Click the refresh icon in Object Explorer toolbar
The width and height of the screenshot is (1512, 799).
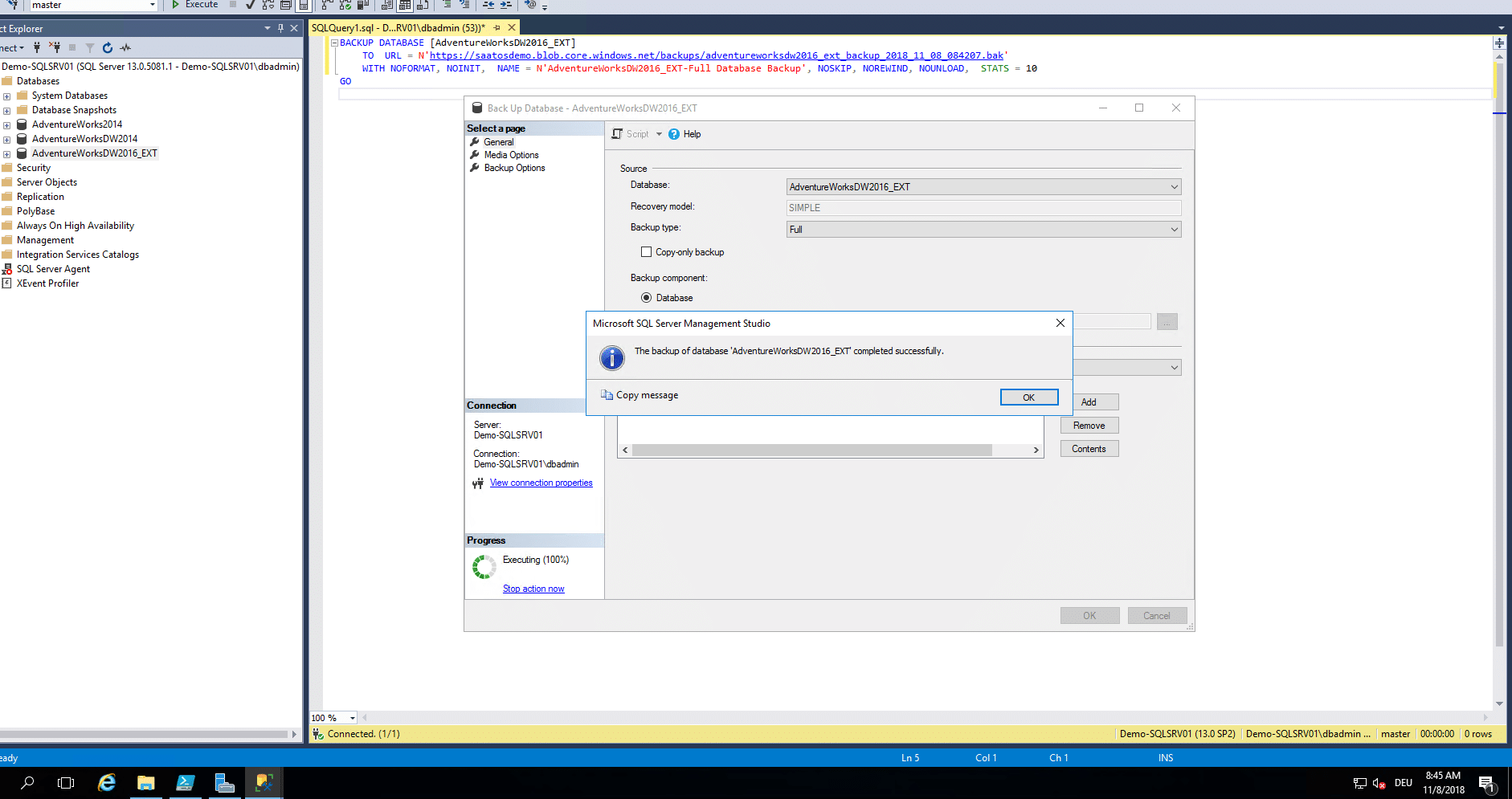point(108,48)
